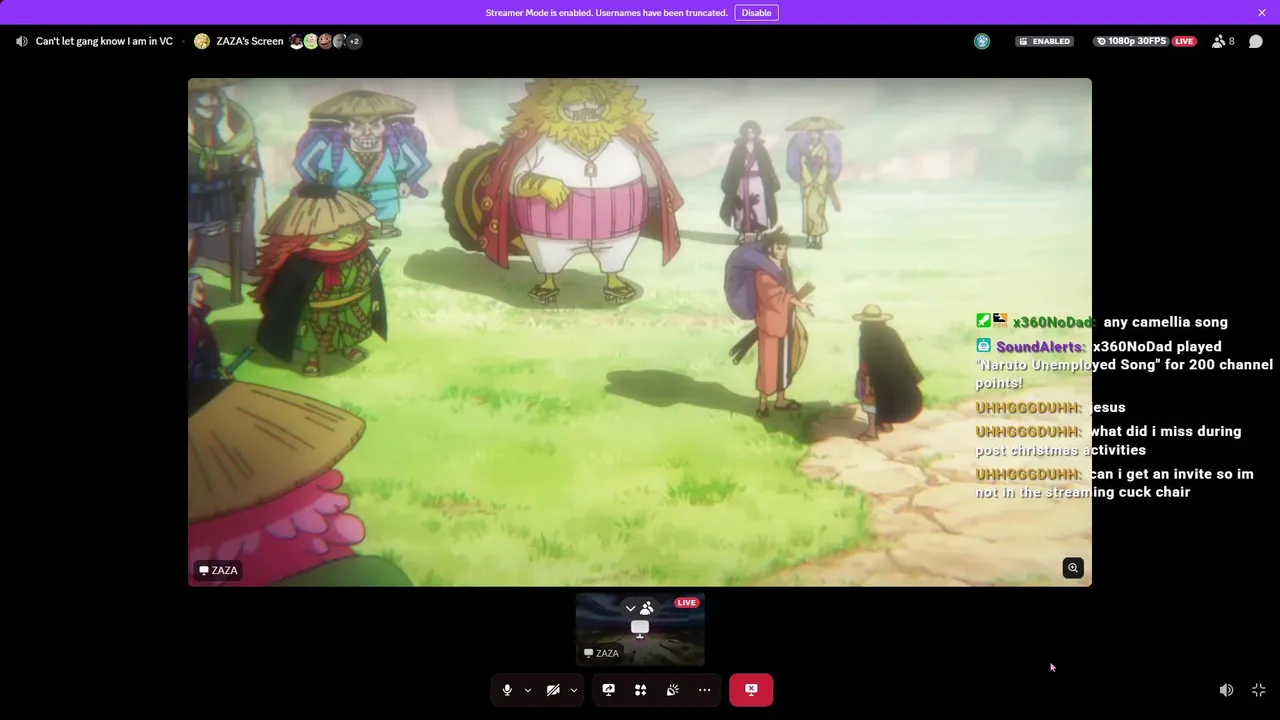Open the 1080p 30FPS stream quality indicator
1280x720 pixels.
pos(1130,41)
